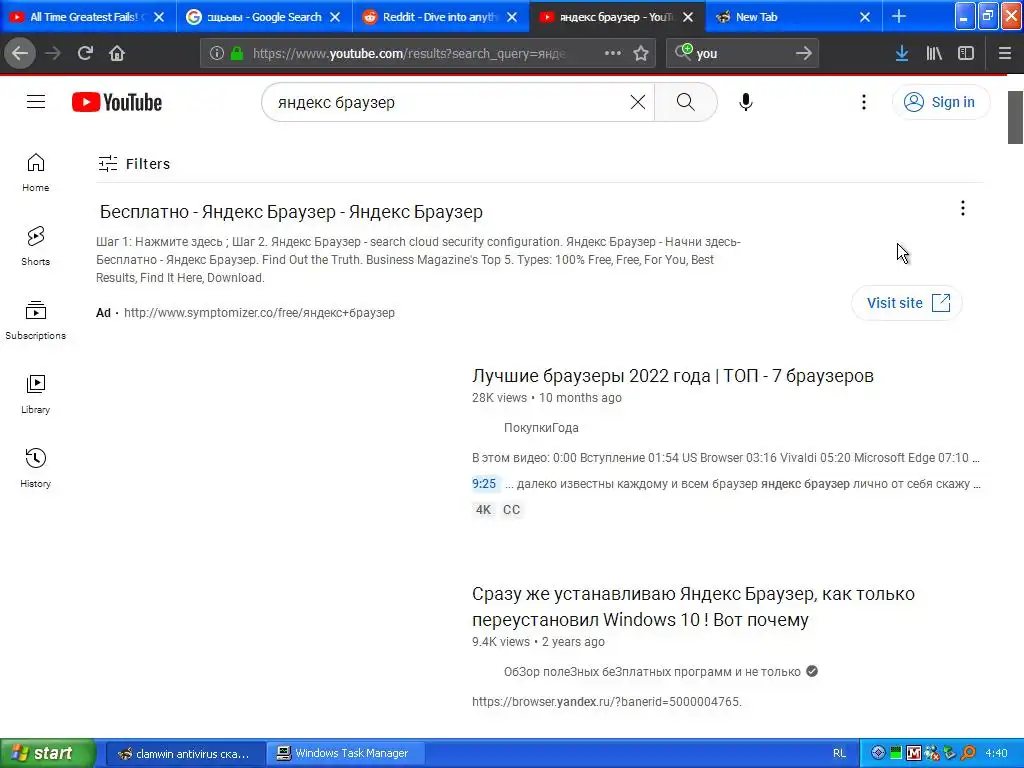
Task: Click the '28K views' text
Action: pos(500,398)
